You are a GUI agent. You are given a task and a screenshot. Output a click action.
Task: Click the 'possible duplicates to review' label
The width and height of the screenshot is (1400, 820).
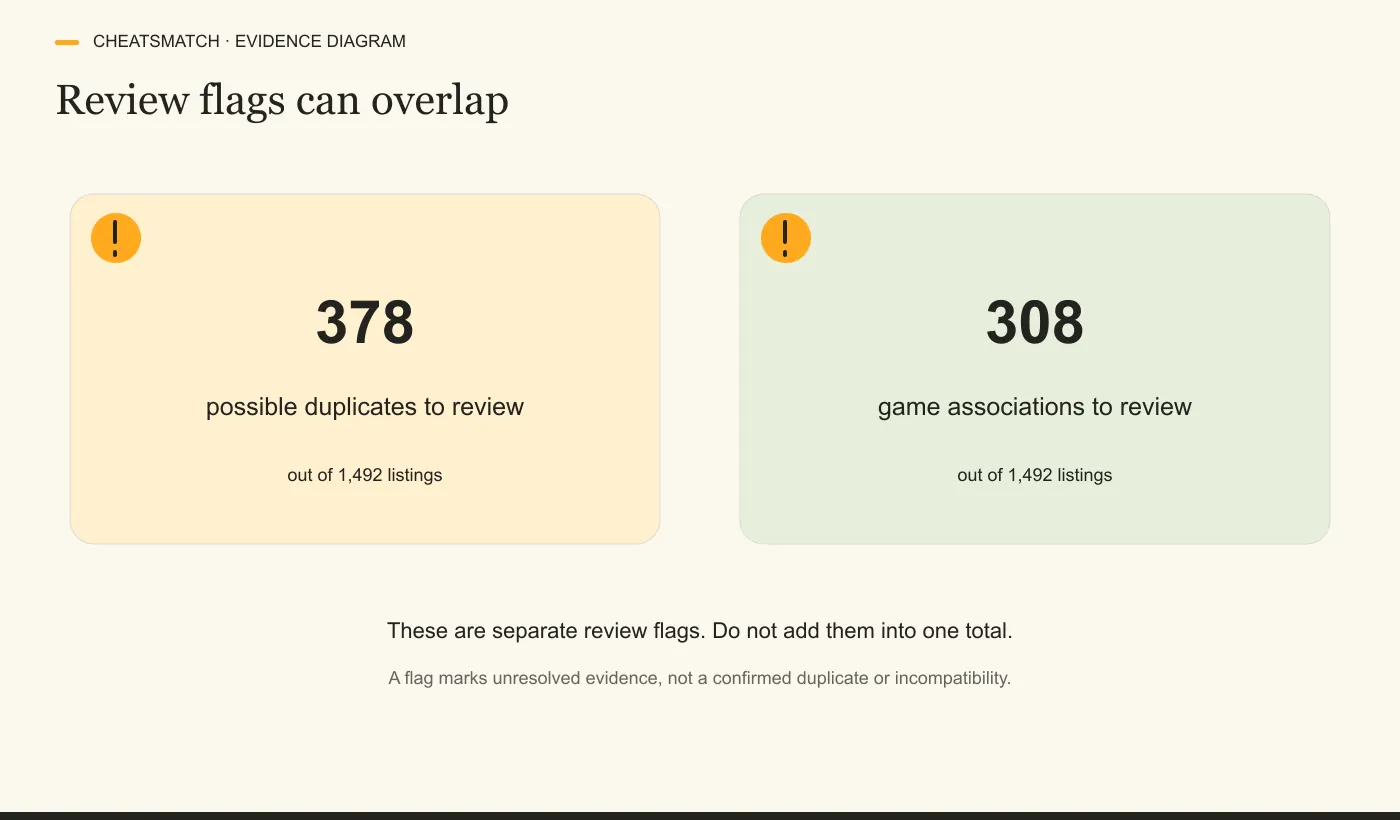point(365,407)
